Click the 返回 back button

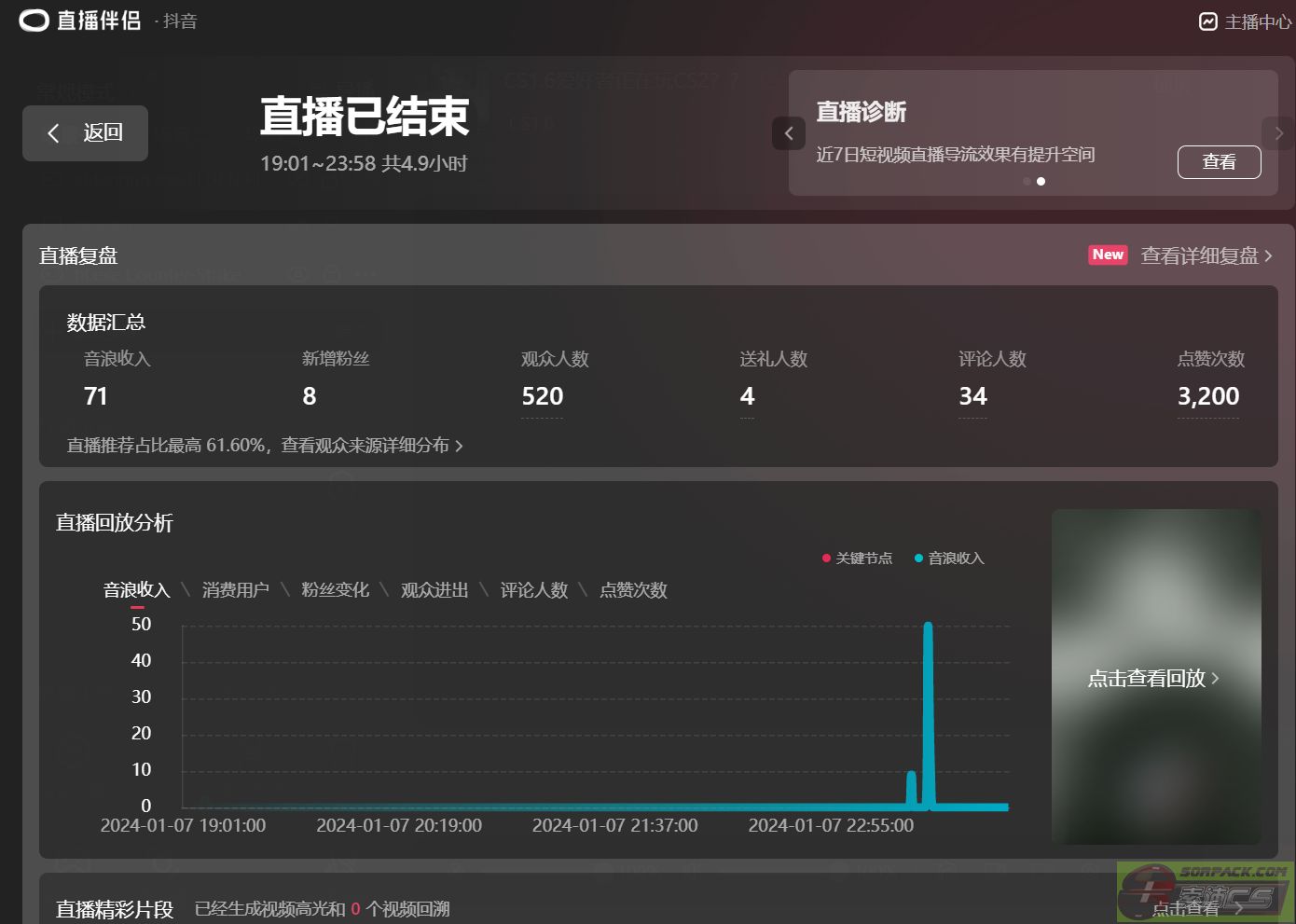click(85, 133)
